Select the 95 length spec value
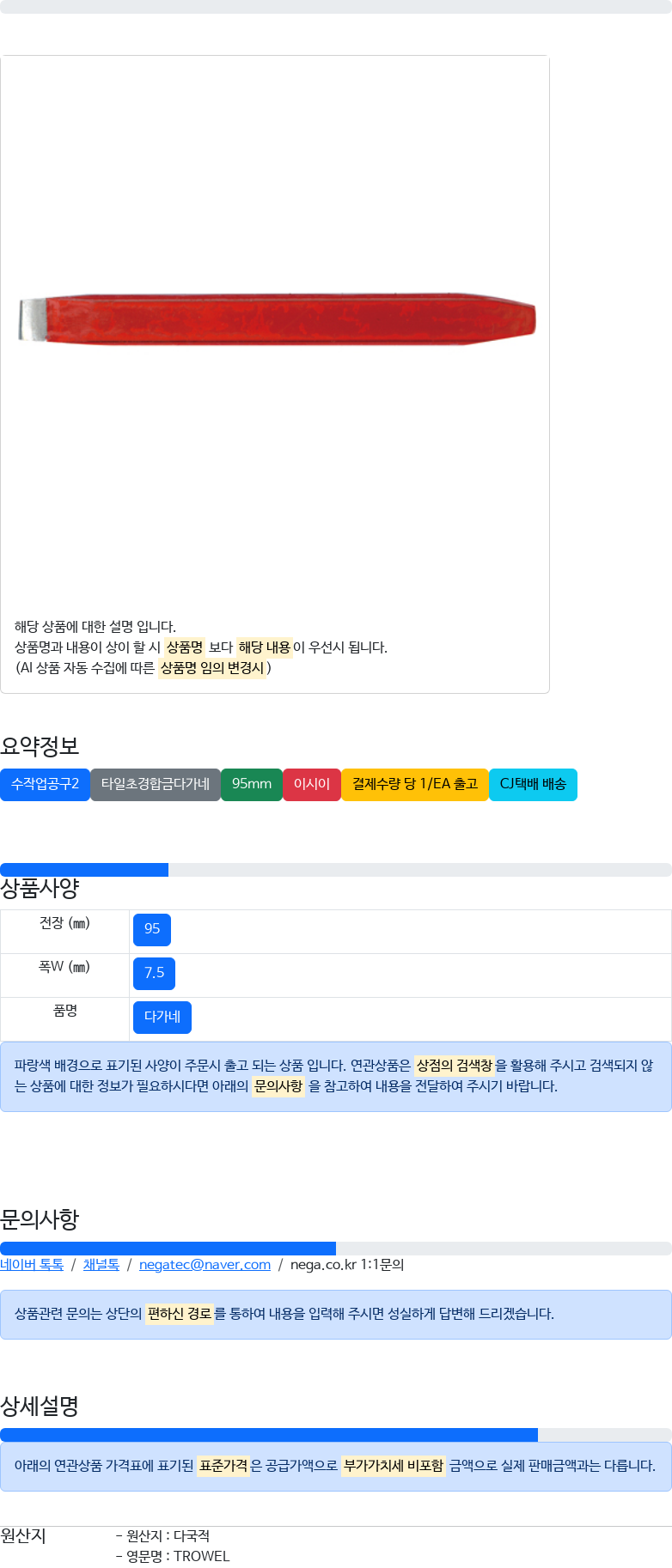The height and width of the screenshot is (1568, 672). [x=152, y=929]
